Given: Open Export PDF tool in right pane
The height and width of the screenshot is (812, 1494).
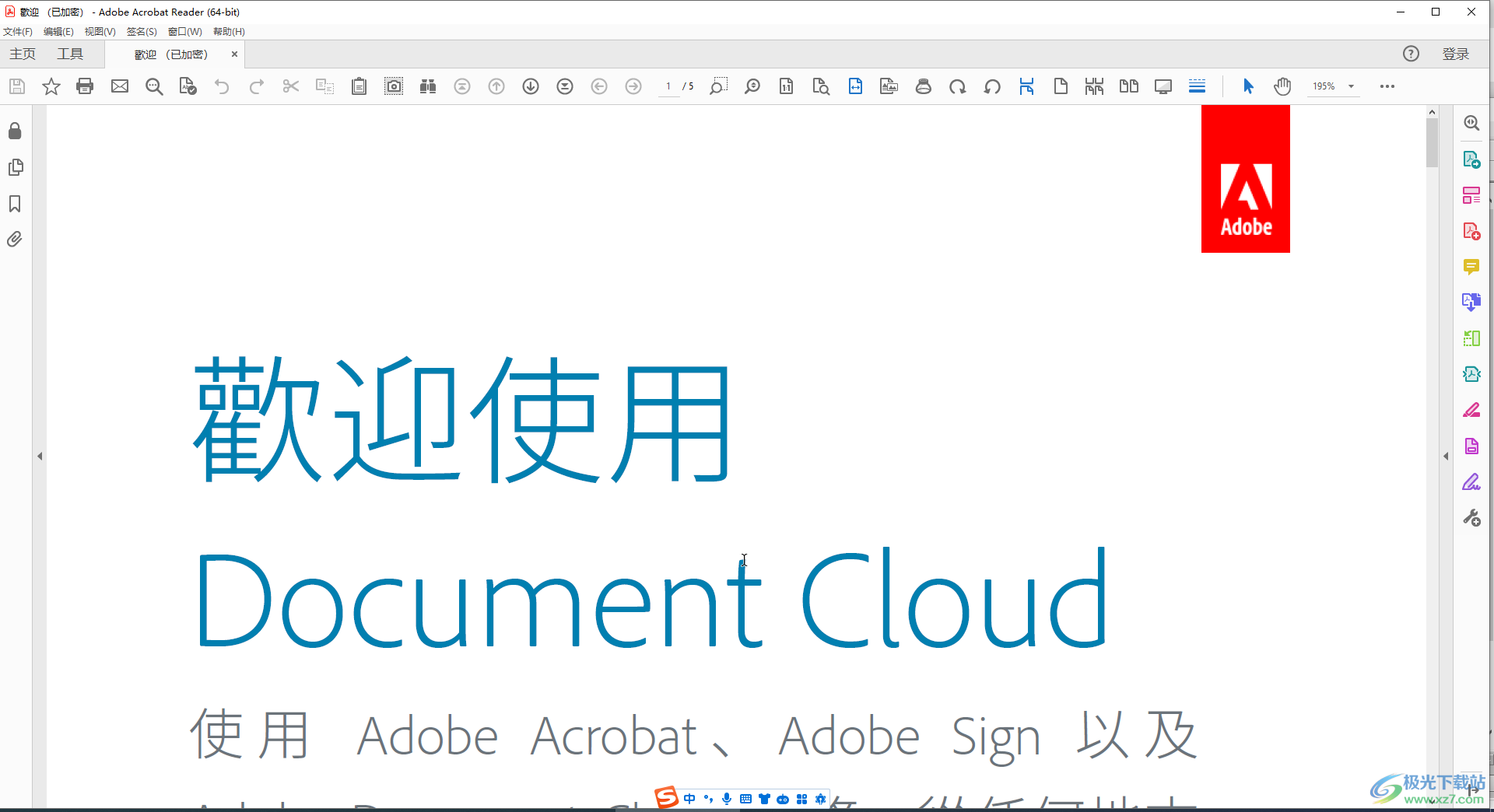Looking at the screenshot, I should pos(1471,159).
